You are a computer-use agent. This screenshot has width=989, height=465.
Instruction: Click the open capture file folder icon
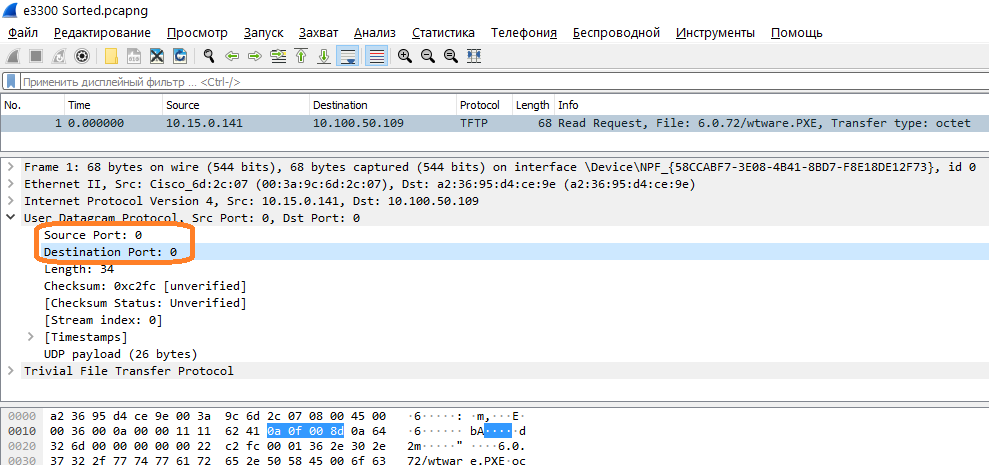coord(112,56)
